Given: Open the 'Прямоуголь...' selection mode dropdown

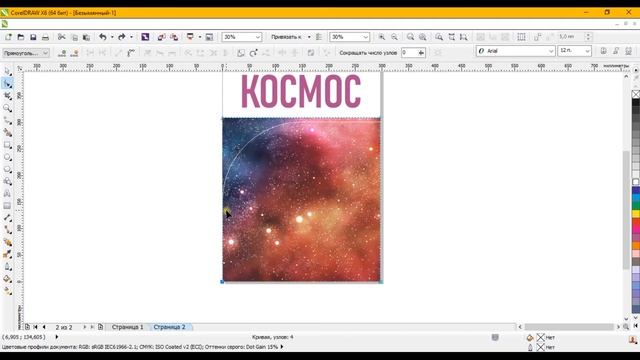Looking at the screenshot, I should (26, 53).
